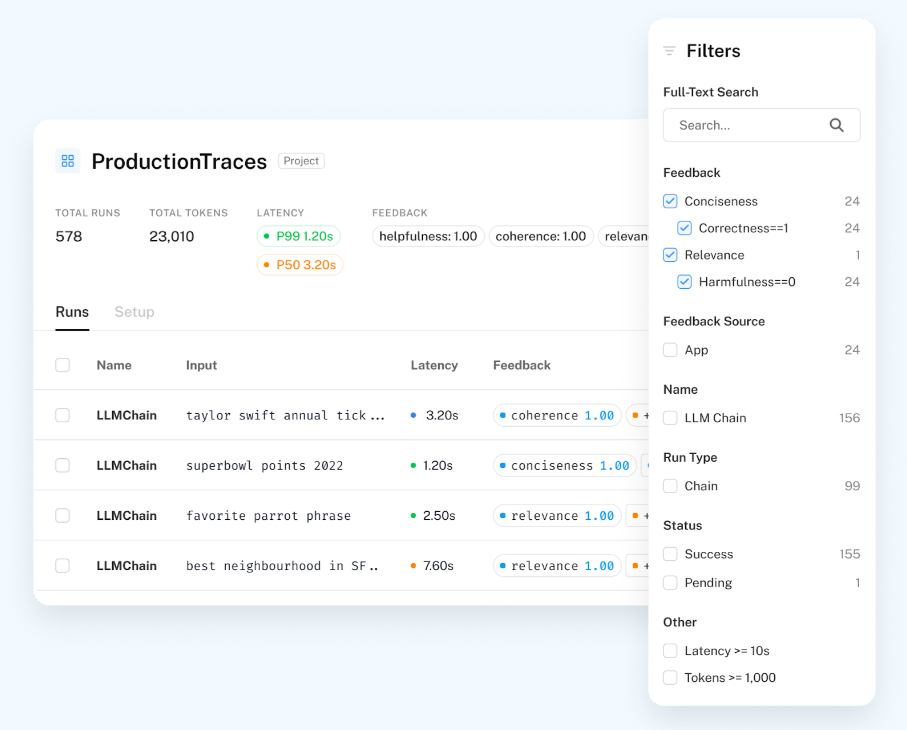Screen dimensions: 907x730
Task: Select the taylor swift annual tick run checkbox
Action: pyautogui.click(x=62, y=415)
